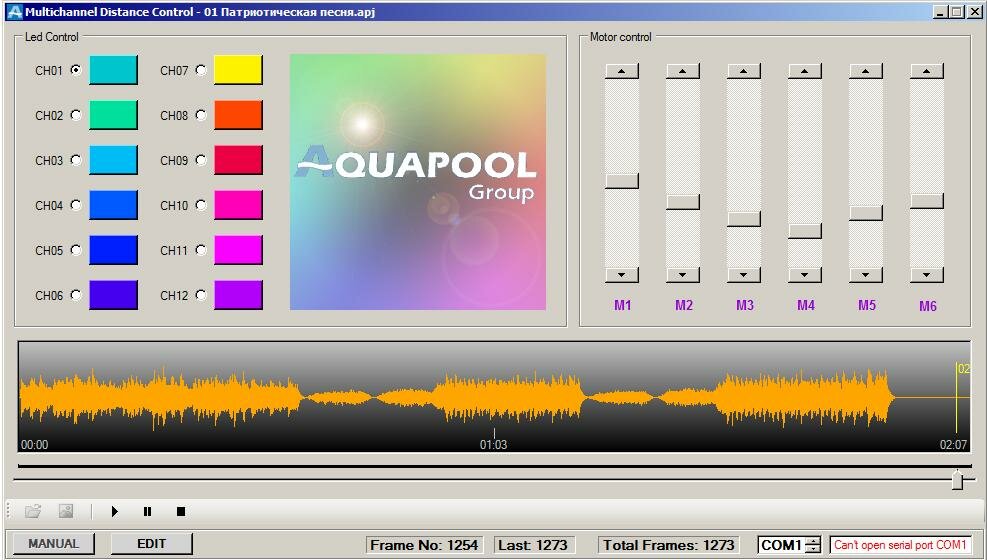Click the M2 motor slider thumb
Viewport: 987px width, 560px height.
tap(683, 202)
